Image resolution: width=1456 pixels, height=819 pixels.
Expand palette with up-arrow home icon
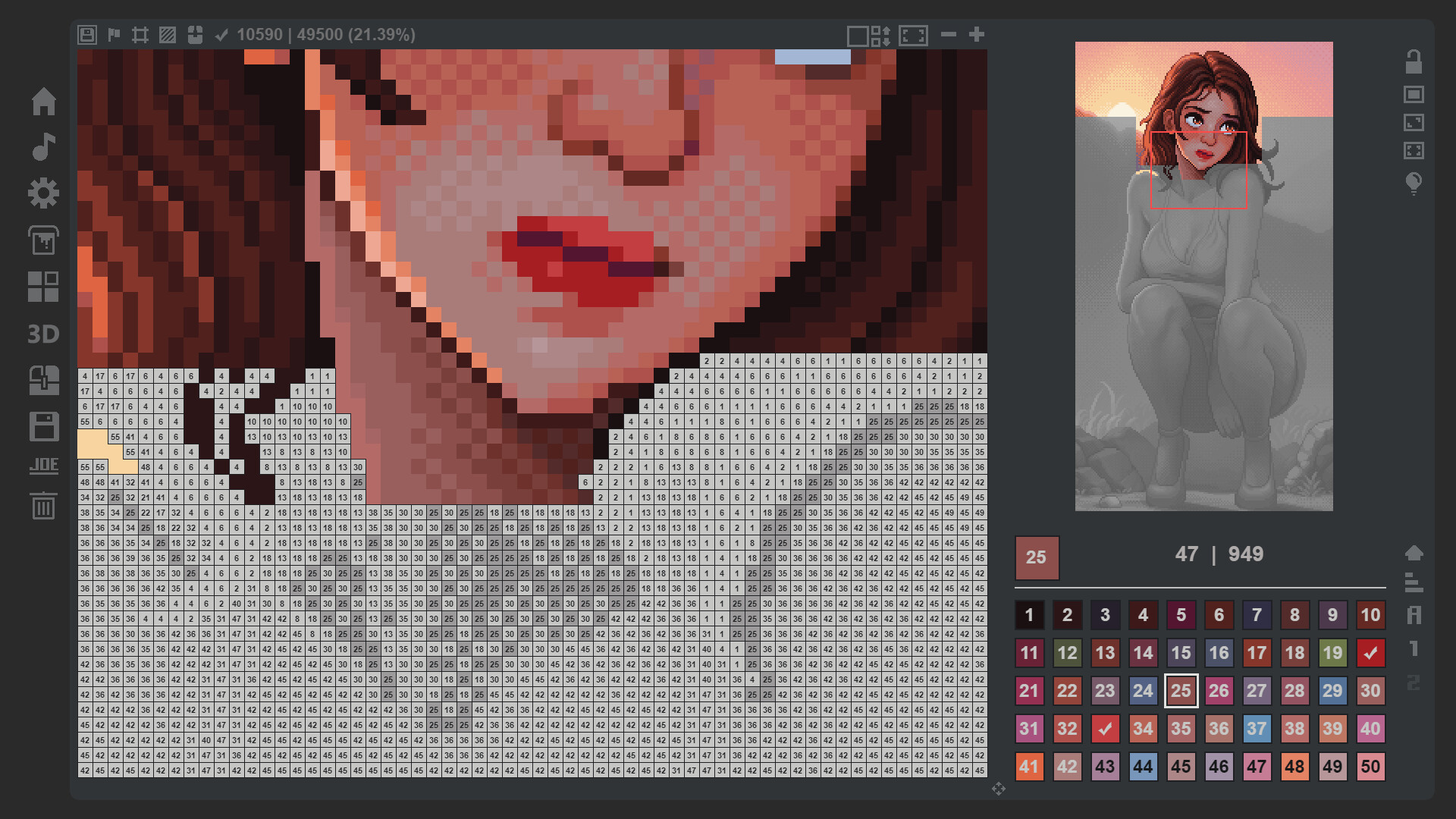click(x=1414, y=553)
